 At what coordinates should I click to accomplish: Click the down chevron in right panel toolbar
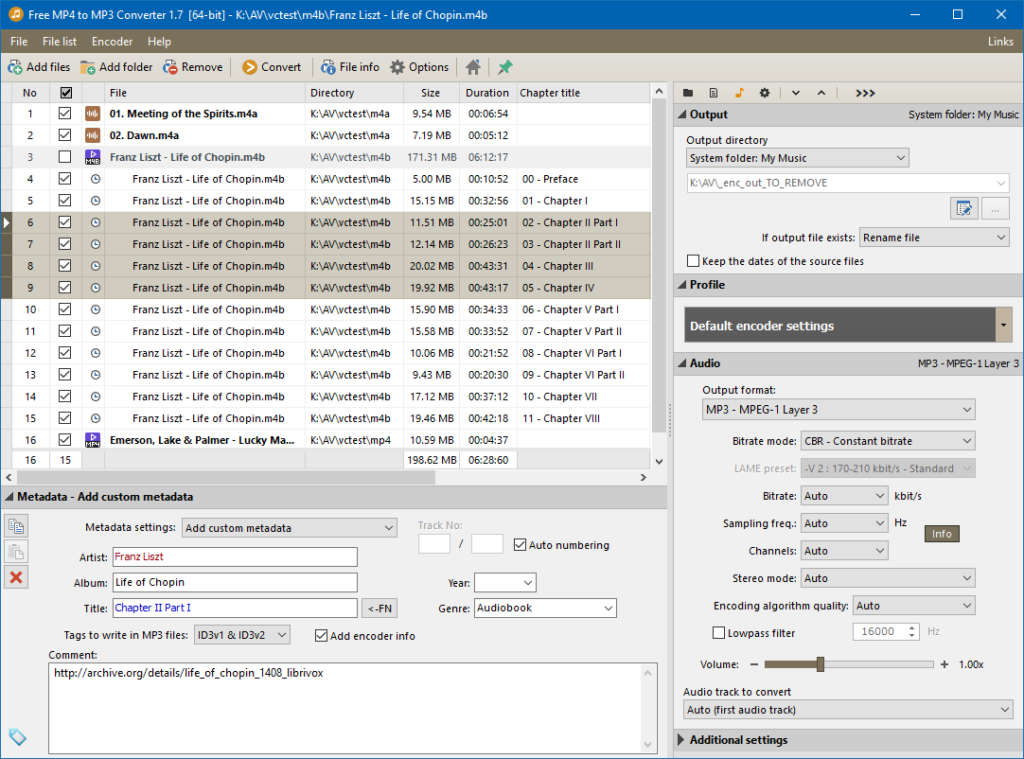coord(795,93)
